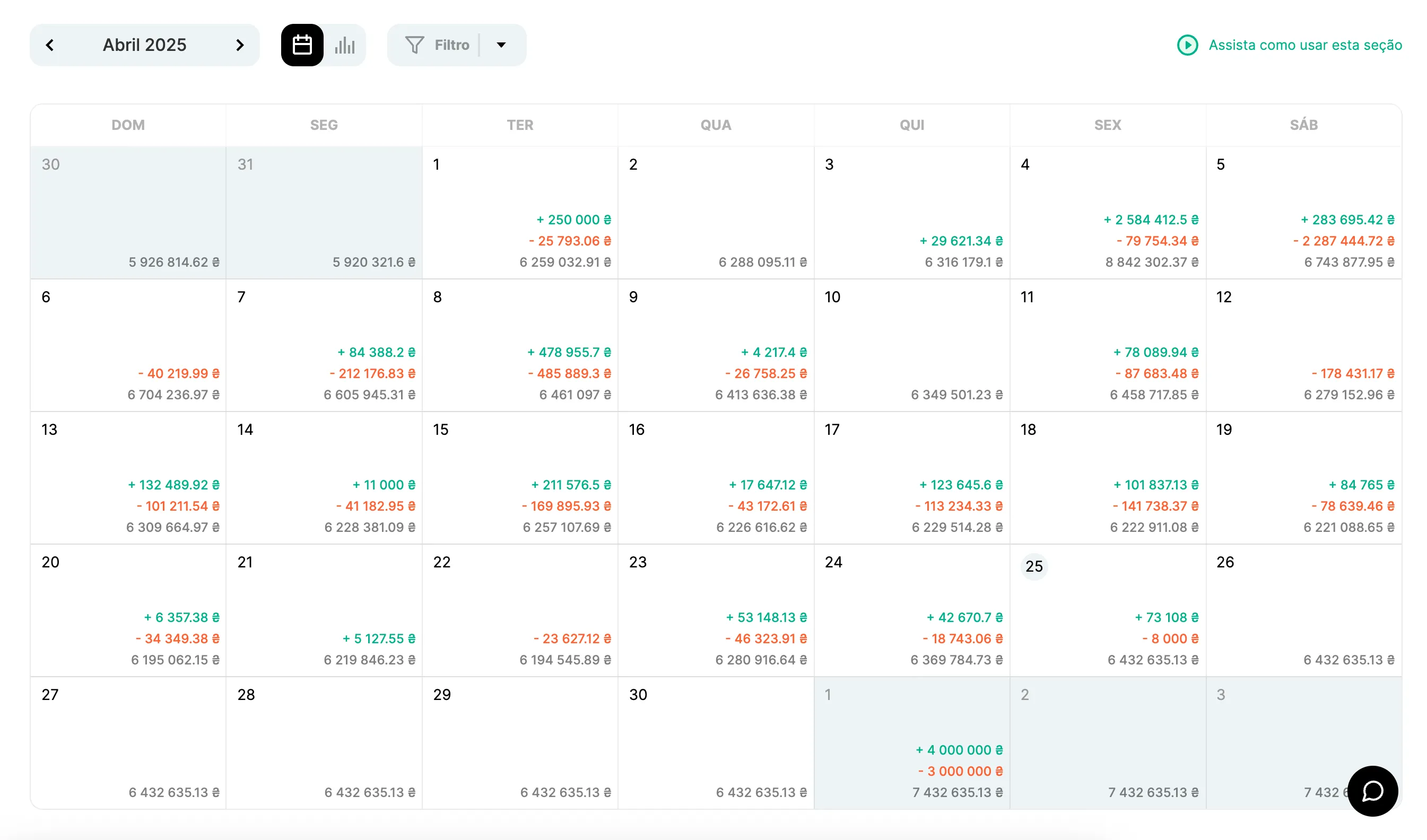Switch to calendar view icon
The image size is (1427, 840).
[x=302, y=45]
